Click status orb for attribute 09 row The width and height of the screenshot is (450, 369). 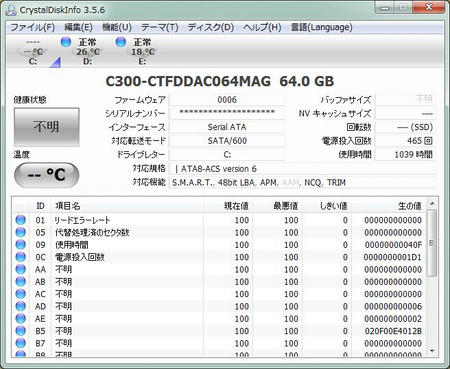tap(21, 245)
